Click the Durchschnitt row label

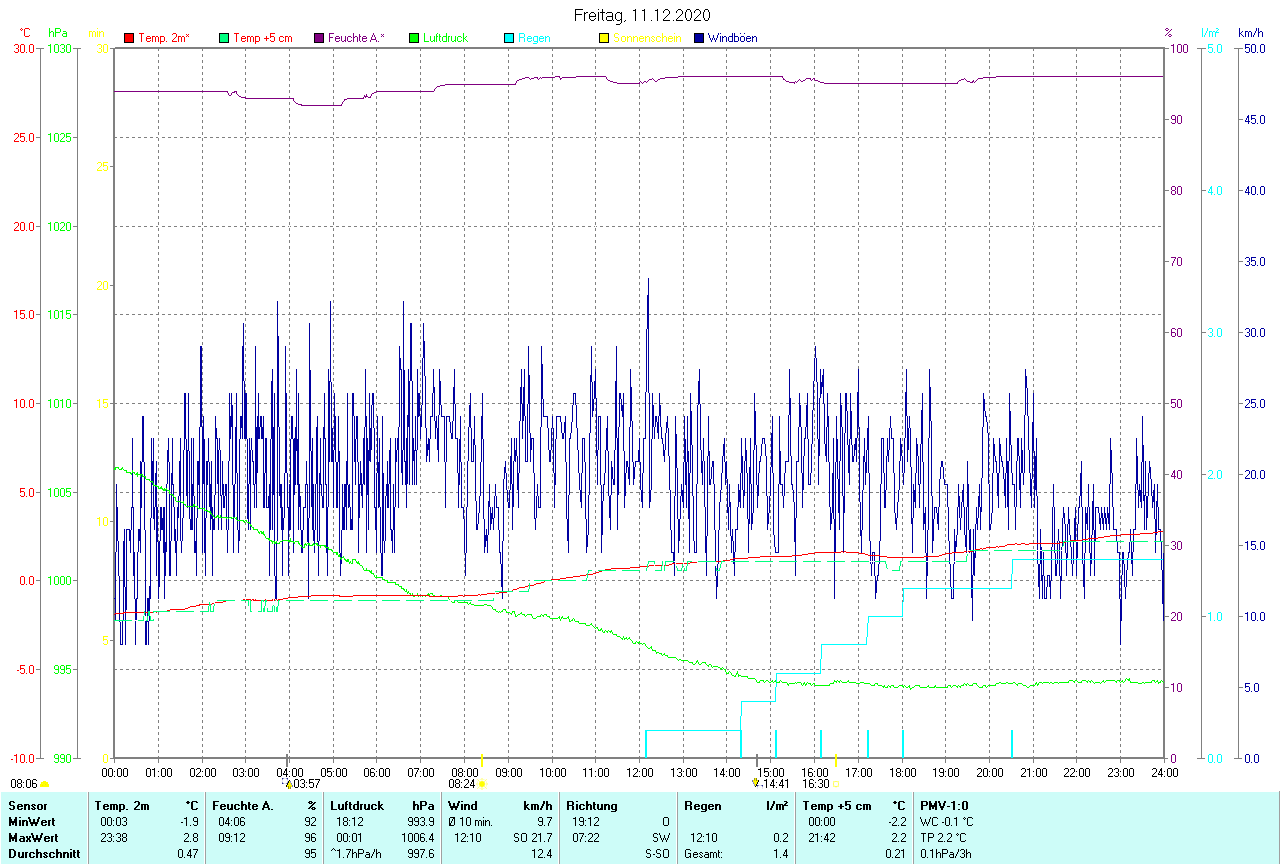44,854
